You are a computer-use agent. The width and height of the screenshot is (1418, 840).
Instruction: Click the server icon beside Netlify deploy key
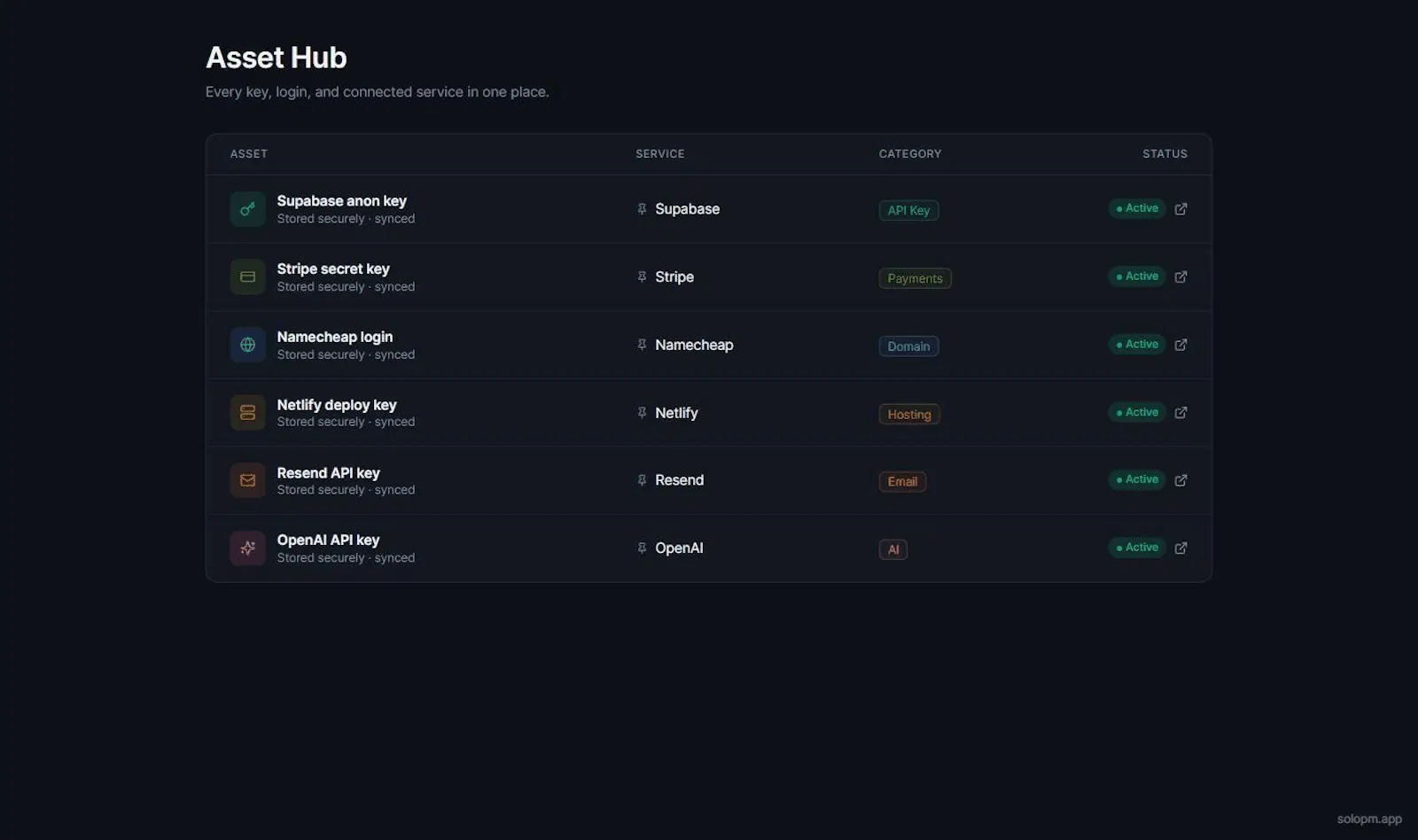247,413
